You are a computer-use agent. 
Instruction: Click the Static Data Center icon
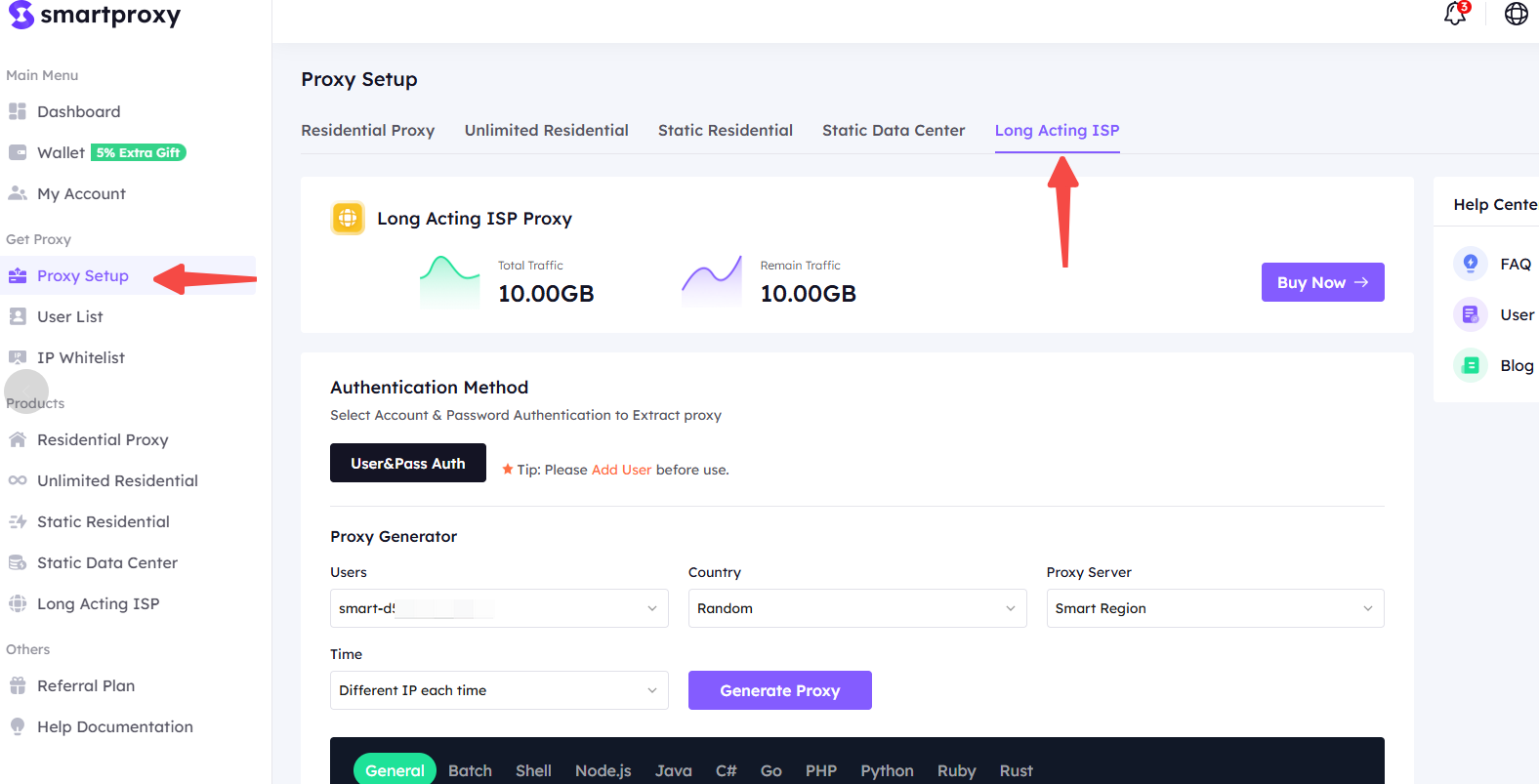click(x=18, y=562)
